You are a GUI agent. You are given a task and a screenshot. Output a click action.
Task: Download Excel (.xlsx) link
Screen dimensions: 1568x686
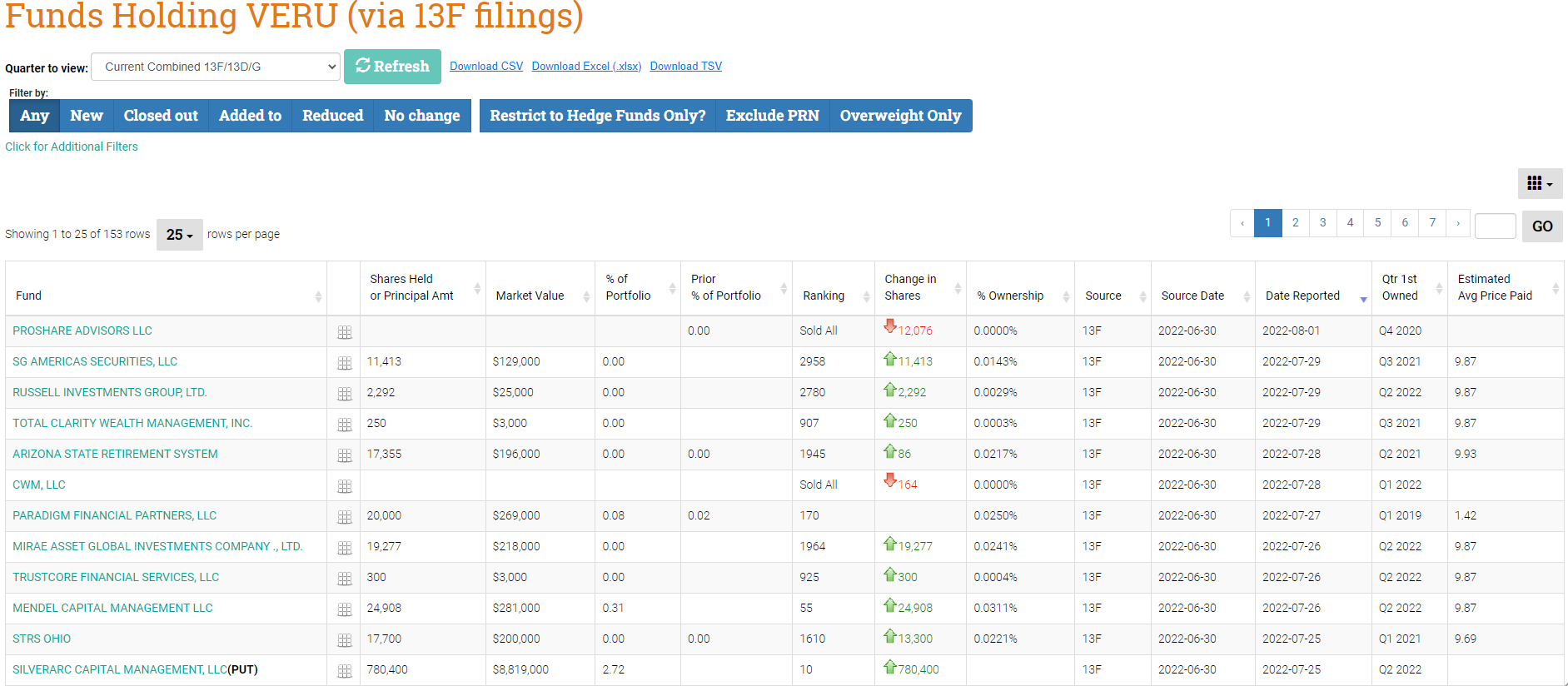click(x=586, y=67)
